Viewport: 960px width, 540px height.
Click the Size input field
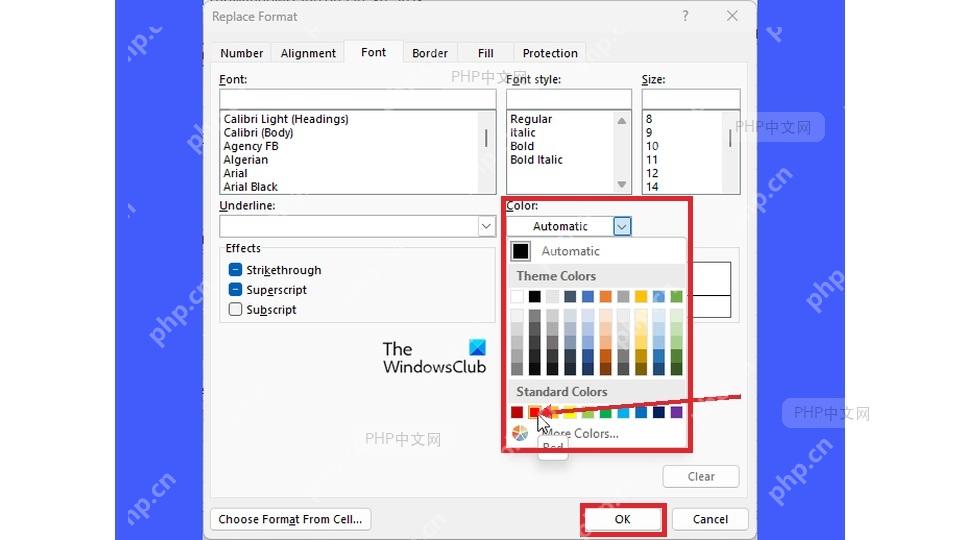[691, 99]
